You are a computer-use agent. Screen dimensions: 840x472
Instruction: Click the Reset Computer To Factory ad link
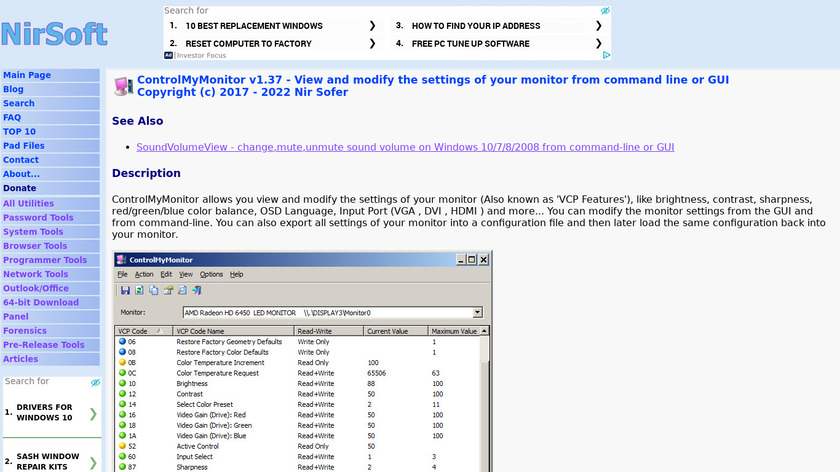(x=248, y=44)
